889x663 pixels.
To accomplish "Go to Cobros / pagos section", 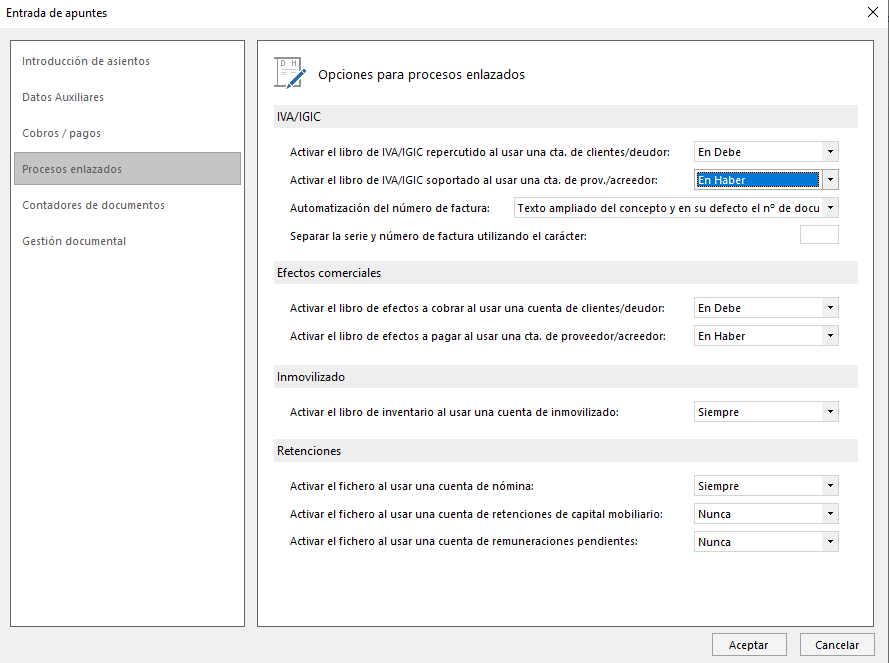I will click(x=61, y=133).
